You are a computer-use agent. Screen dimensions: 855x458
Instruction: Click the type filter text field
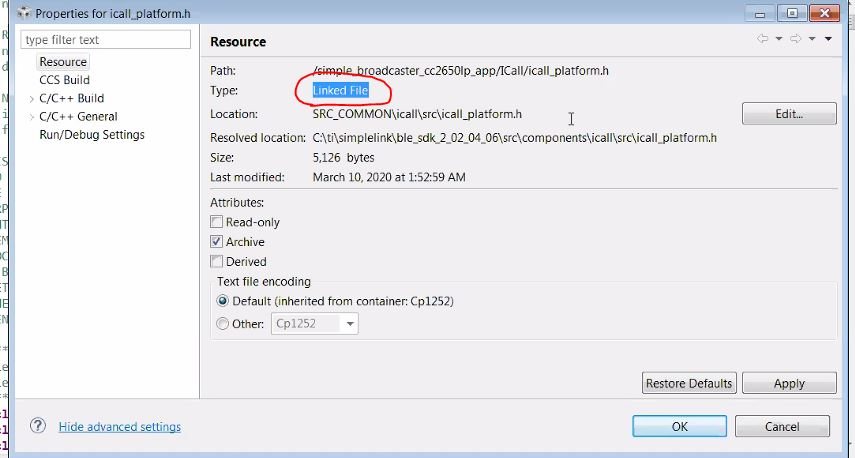click(x=105, y=40)
